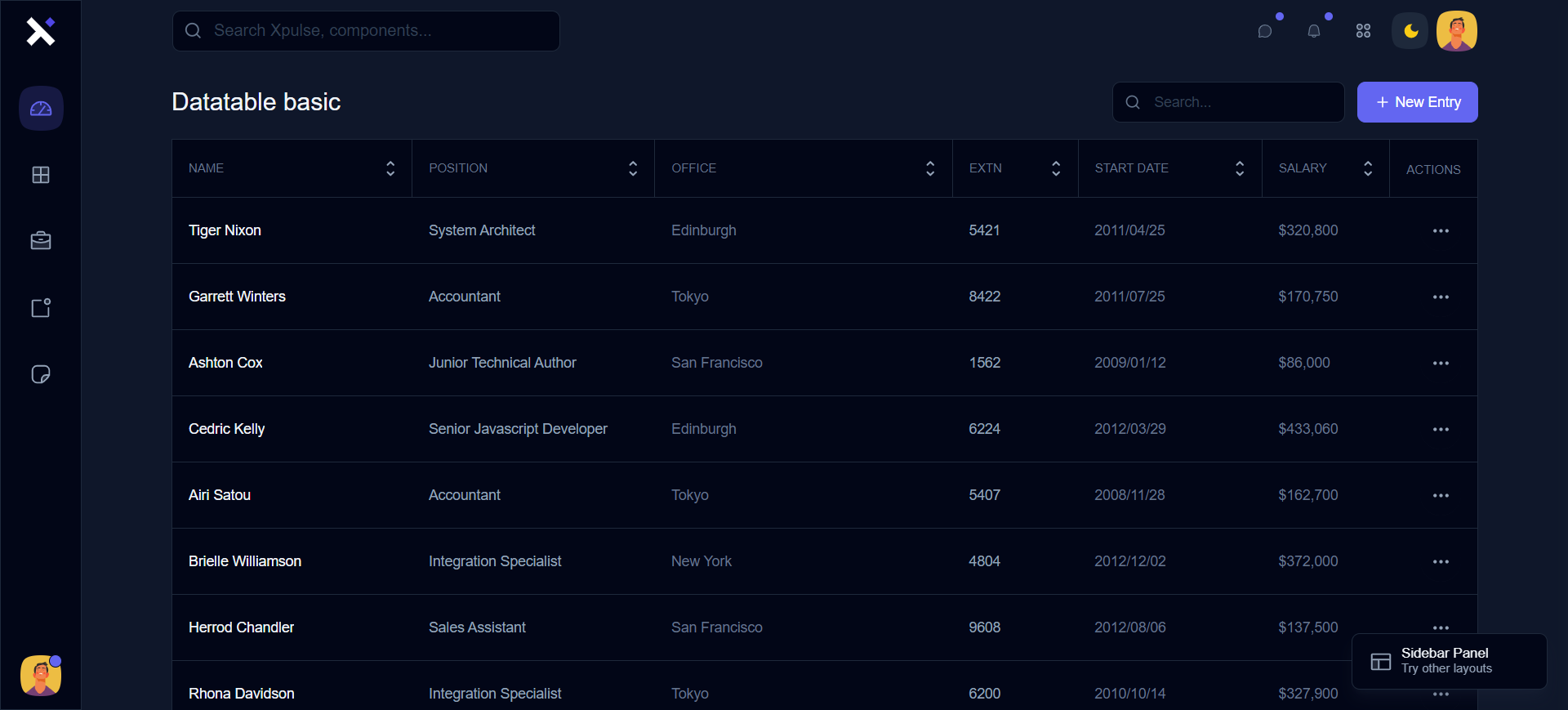Sort table by Name column

click(390, 168)
